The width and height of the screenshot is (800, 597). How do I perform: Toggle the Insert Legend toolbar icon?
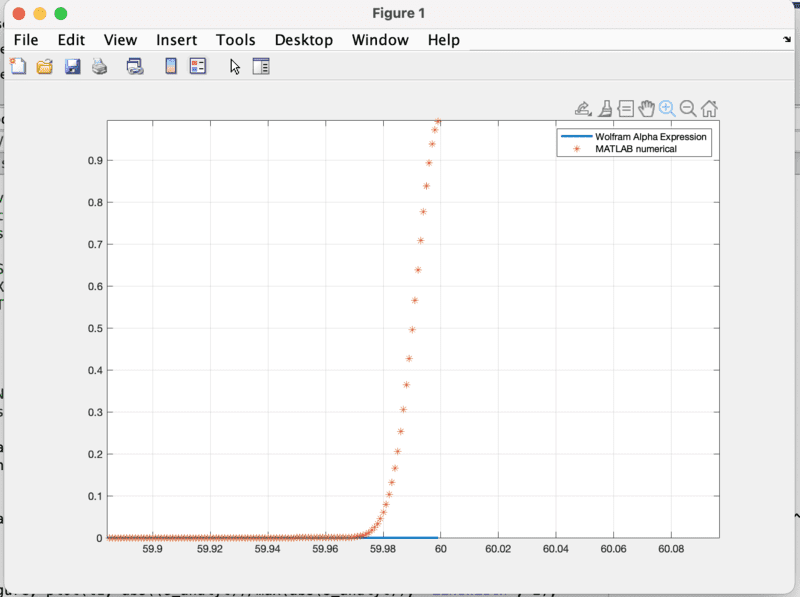198,66
